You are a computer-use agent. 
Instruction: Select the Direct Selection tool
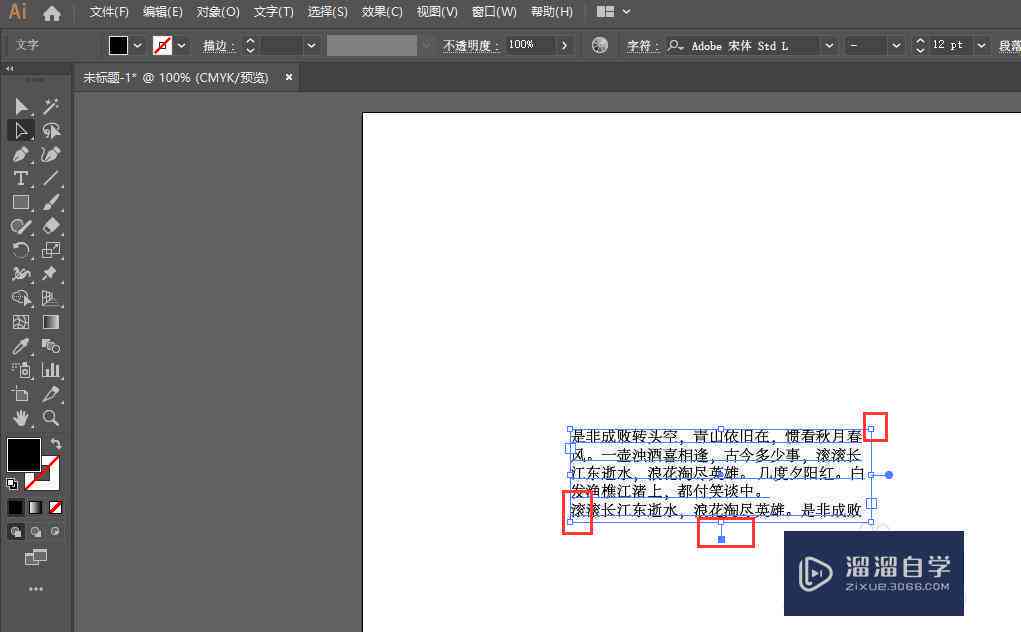tap(21, 130)
